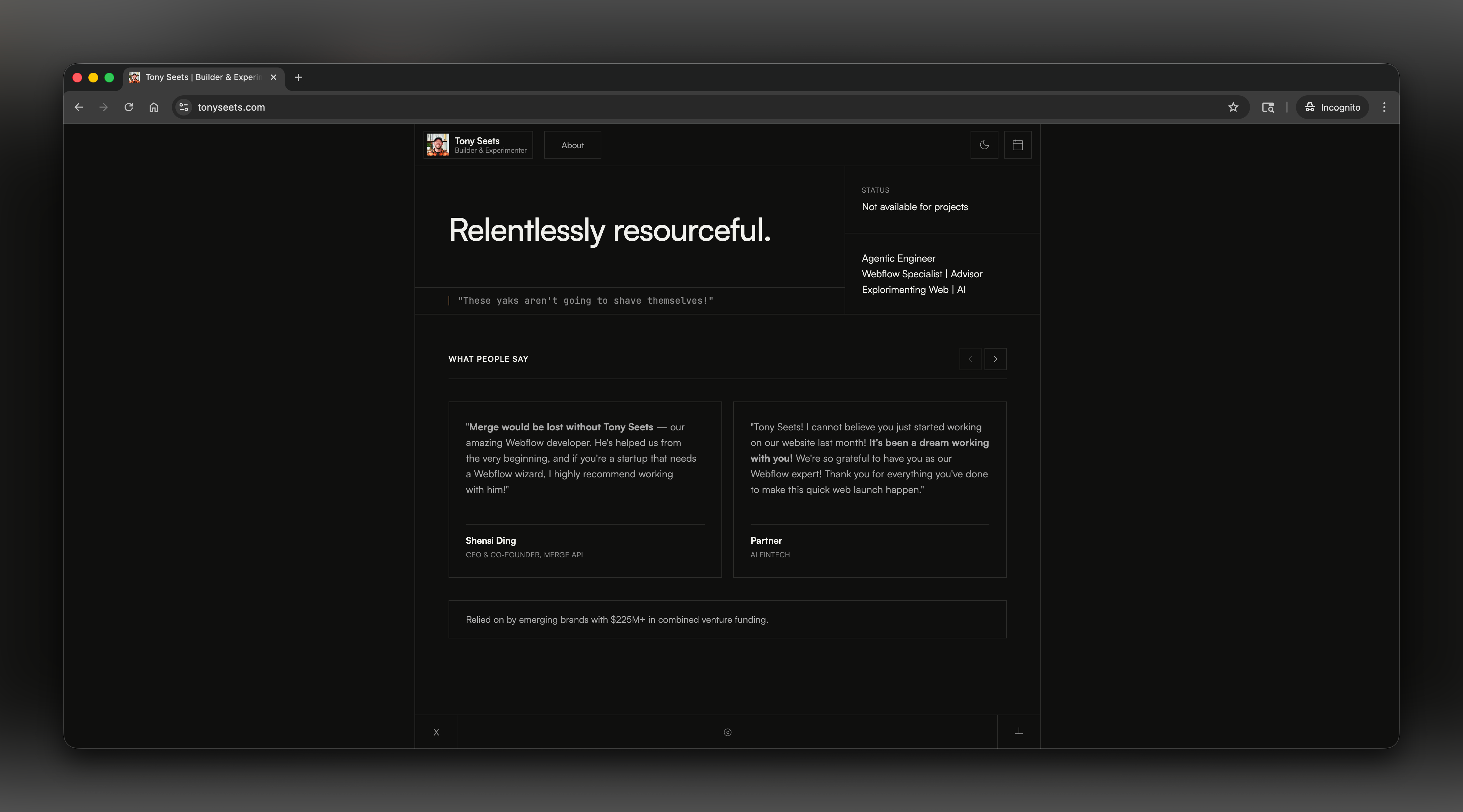This screenshot has width=1463, height=812.
Task: Reload the page with refresh control
Action: [x=128, y=107]
